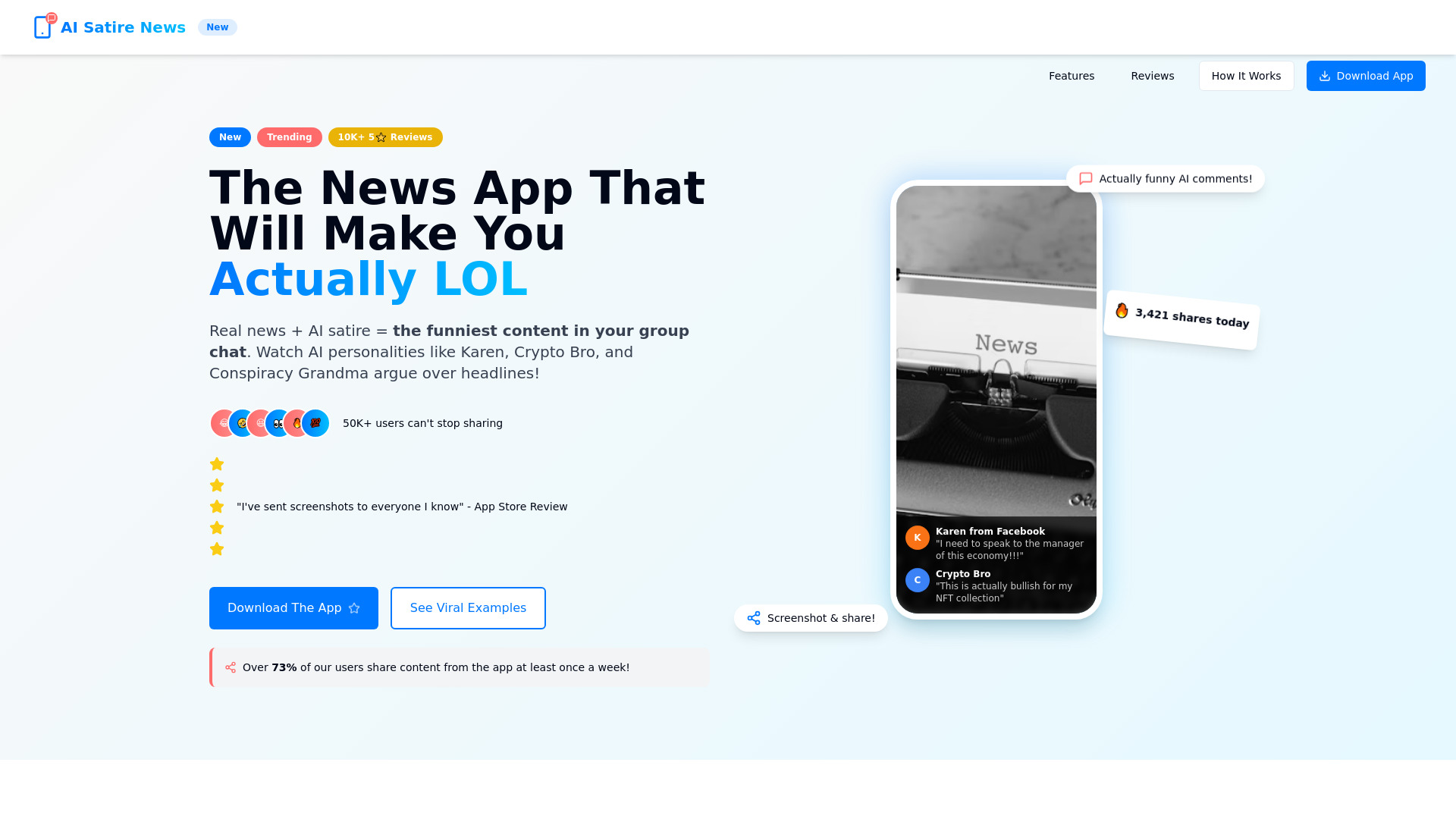This screenshot has width=1456, height=819.
Task: Click the star icon on Download App button
Action: coord(355,608)
